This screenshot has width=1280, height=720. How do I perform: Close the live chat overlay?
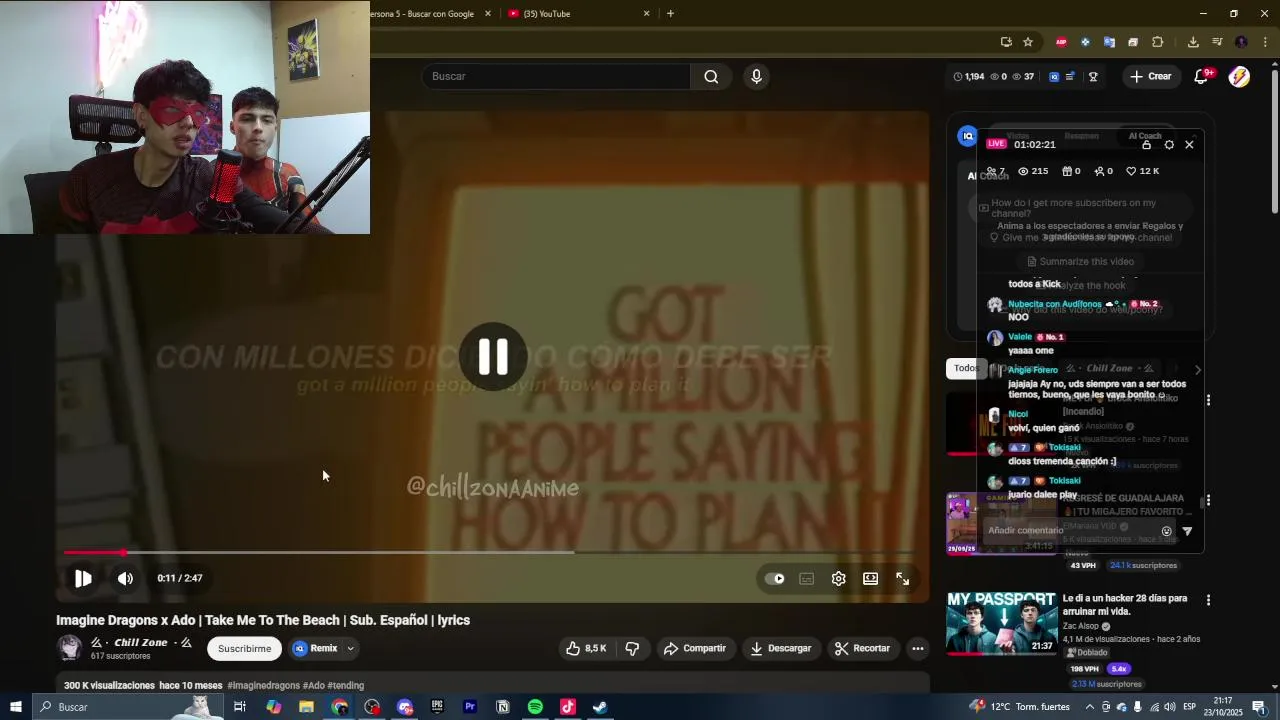(x=1189, y=144)
